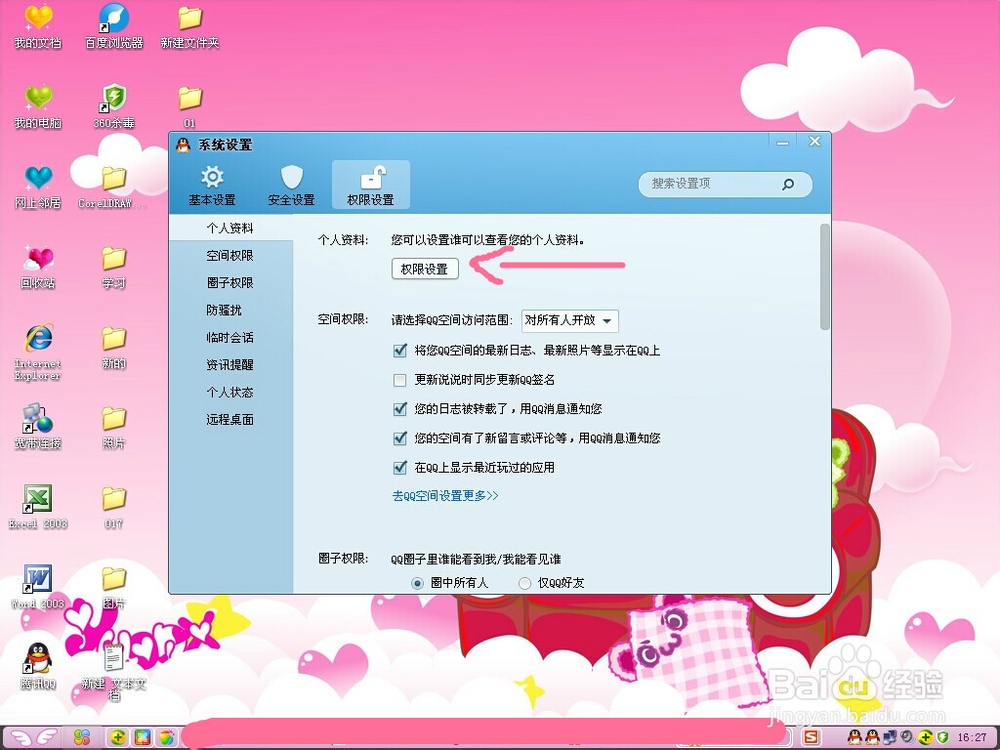Launch 百度浏览器 from the desktop
This screenshot has height=750, width=1000.
coord(113,22)
